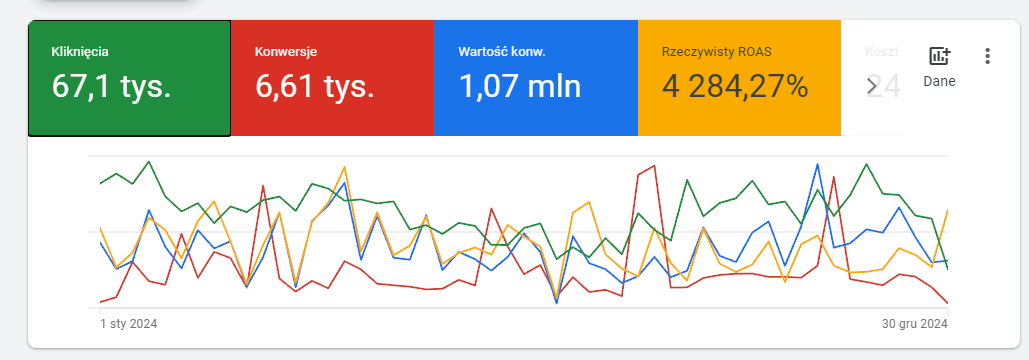Click the orange line's rightmost end point
The height and width of the screenshot is (360, 1029).
point(948,210)
